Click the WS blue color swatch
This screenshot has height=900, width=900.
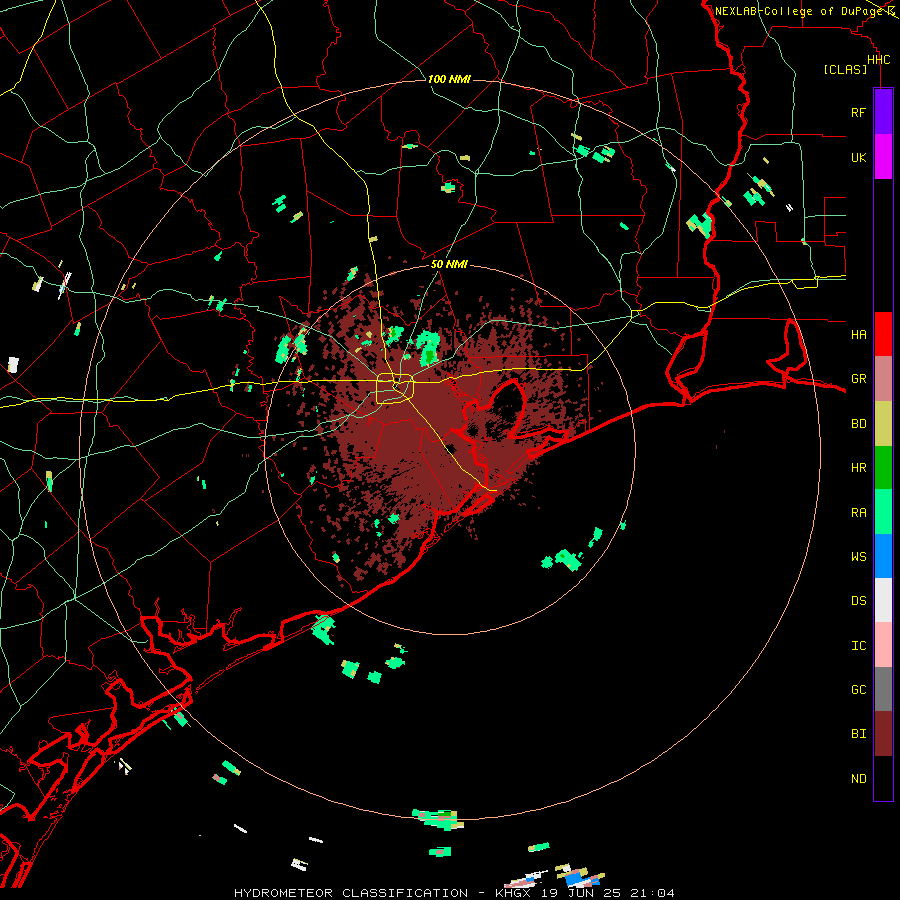883,556
